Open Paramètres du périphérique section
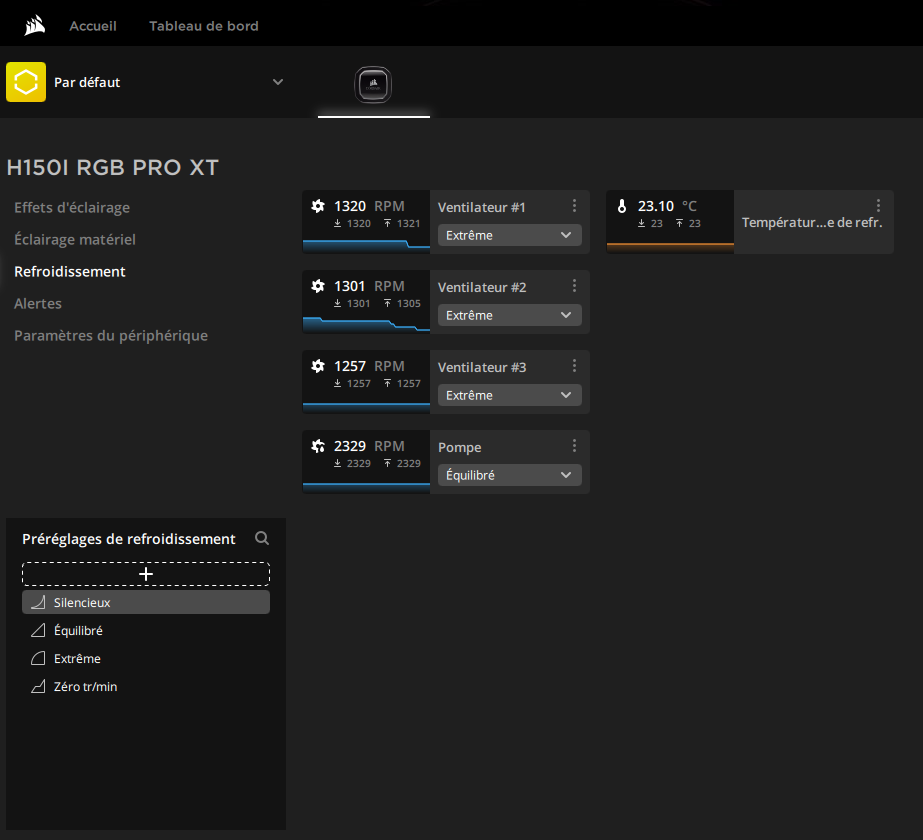Screen dimensions: 923x840 111,336
